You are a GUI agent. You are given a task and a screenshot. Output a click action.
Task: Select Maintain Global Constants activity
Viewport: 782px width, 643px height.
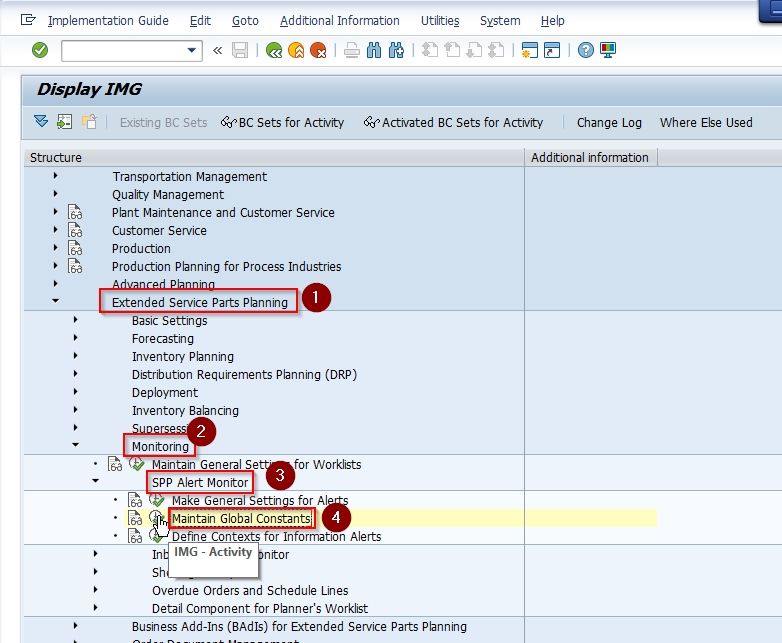pos(241,519)
